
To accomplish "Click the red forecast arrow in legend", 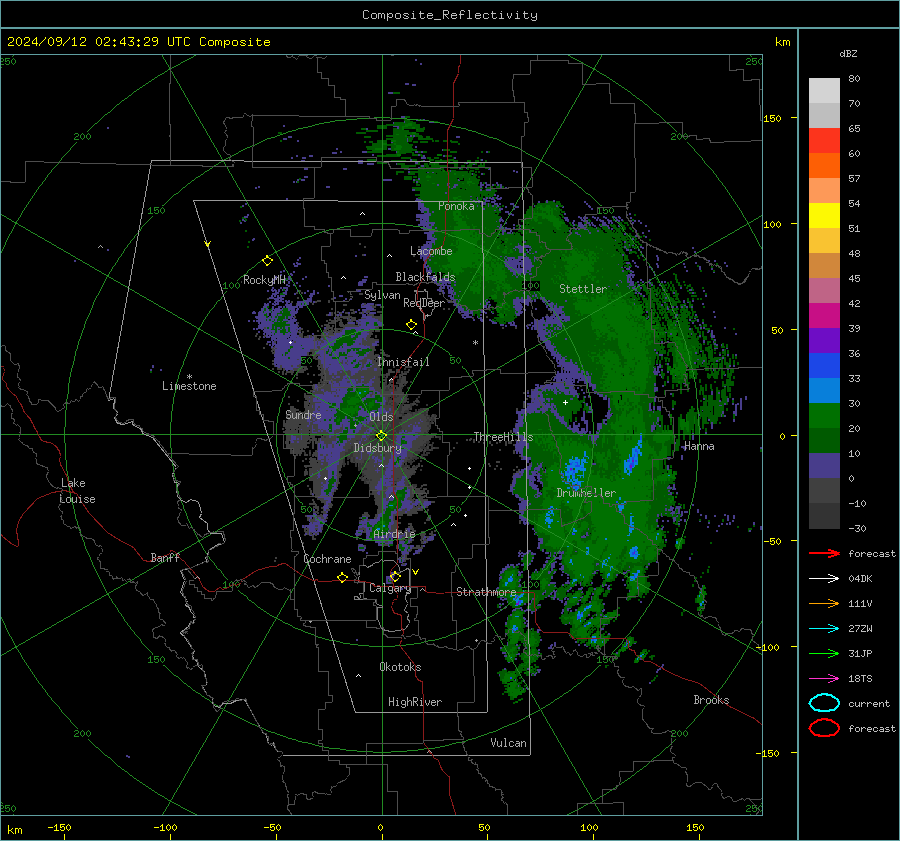I will click(x=824, y=553).
